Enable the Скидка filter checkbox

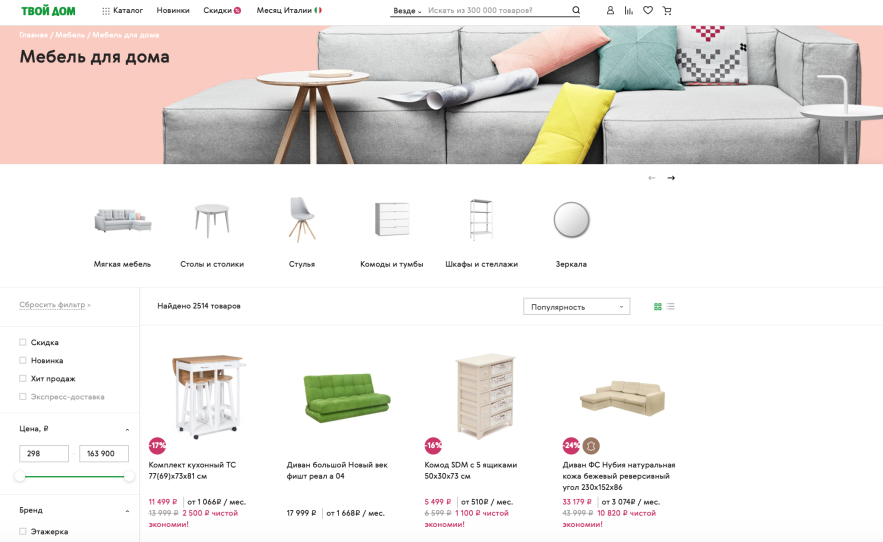click(x=23, y=342)
